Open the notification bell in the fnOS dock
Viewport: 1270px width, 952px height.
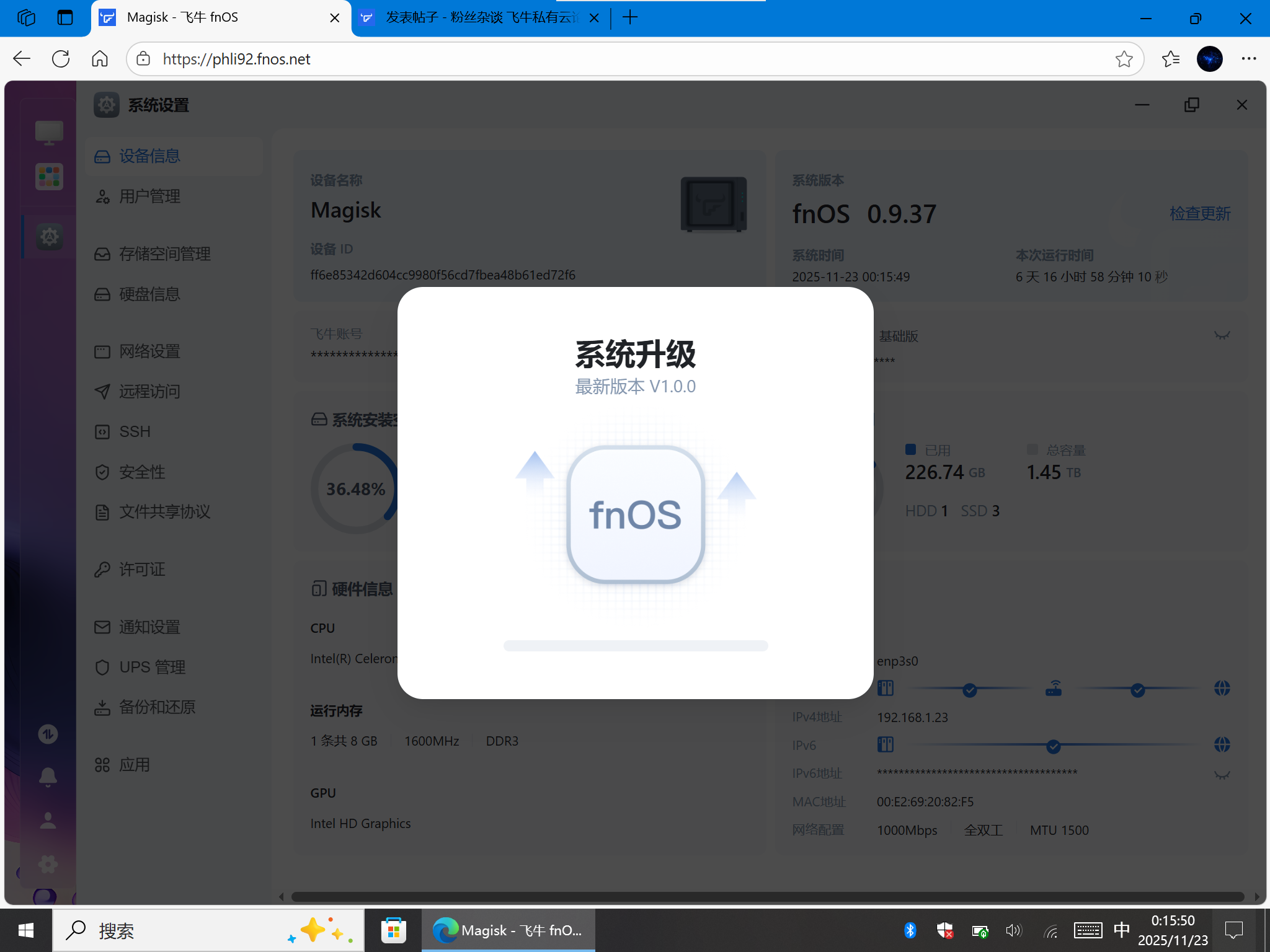(x=48, y=777)
